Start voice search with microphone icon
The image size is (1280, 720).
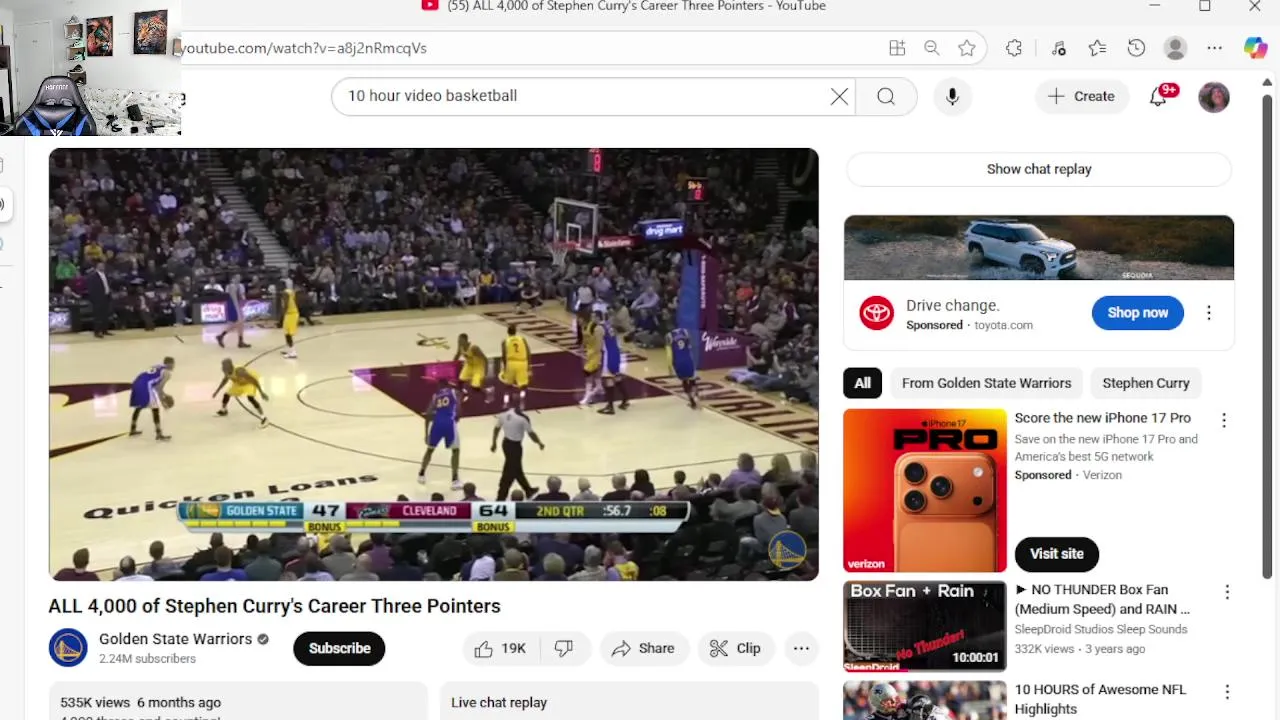click(952, 96)
